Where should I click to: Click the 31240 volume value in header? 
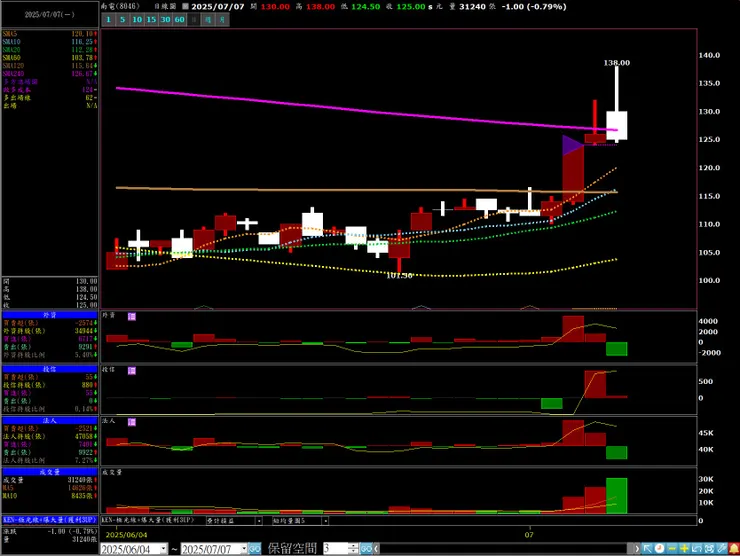(x=471, y=7)
